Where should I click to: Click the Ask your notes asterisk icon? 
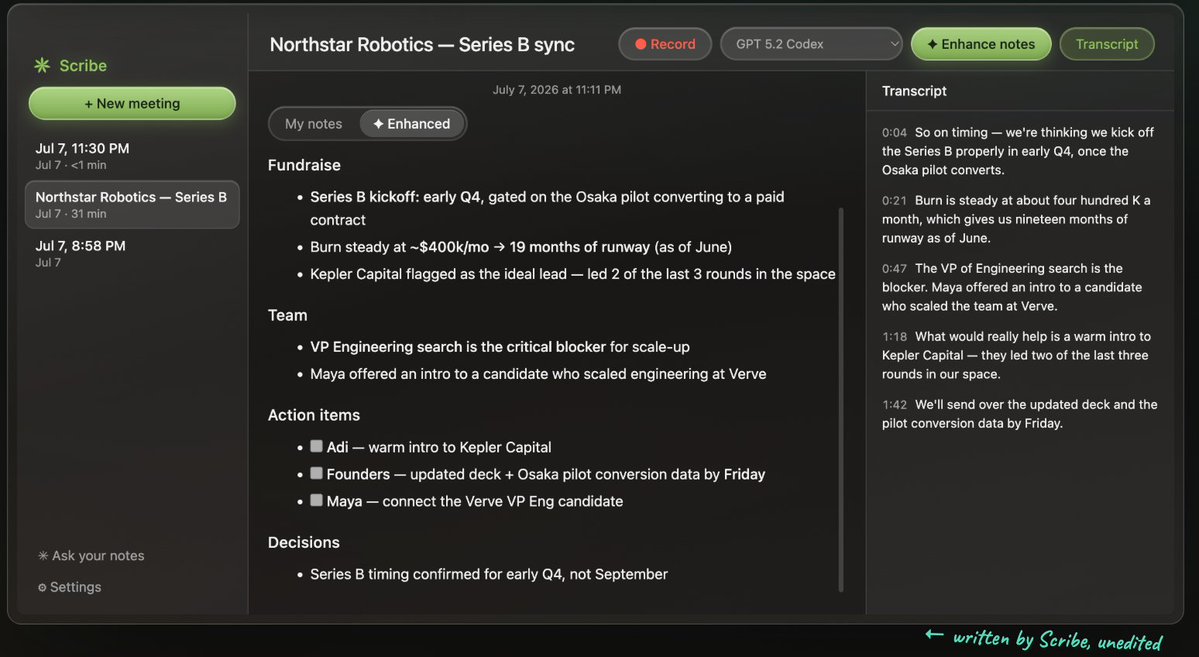[43, 555]
